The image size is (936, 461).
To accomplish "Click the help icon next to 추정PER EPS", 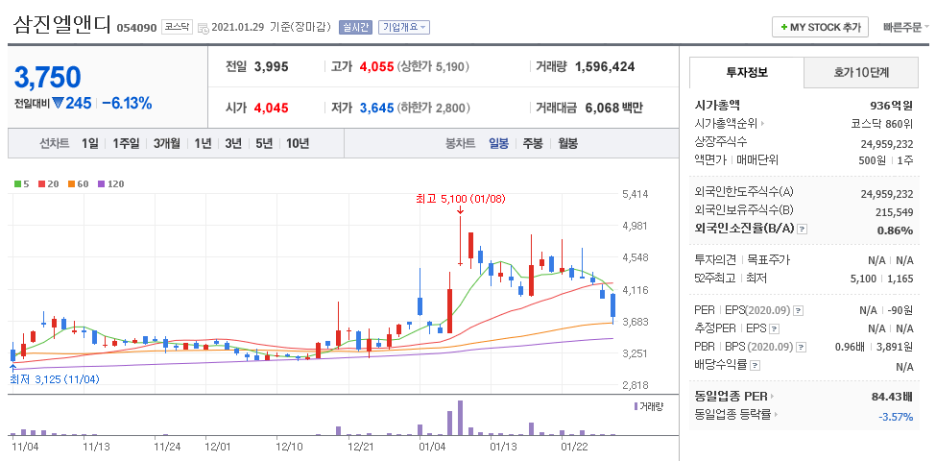I will [x=774, y=328].
